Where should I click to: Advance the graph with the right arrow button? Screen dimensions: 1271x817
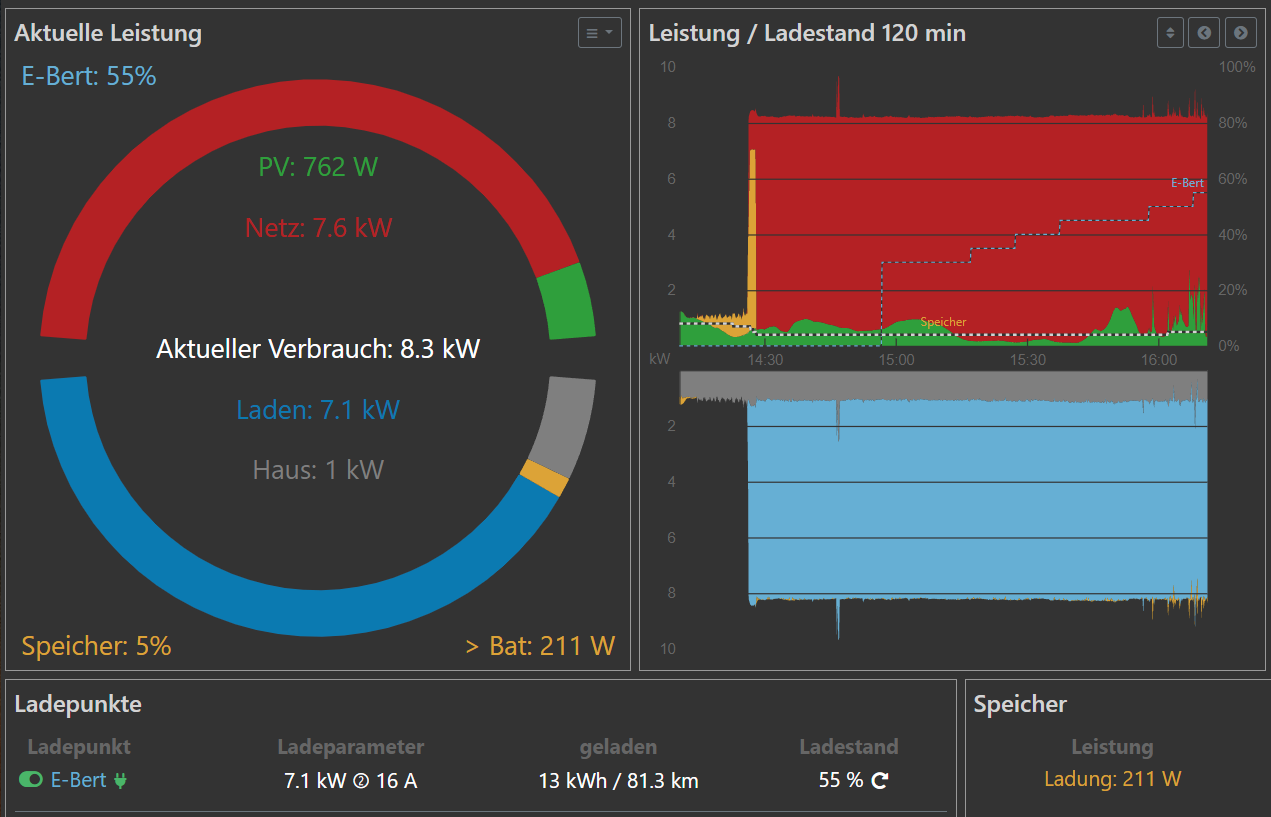(1240, 33)
